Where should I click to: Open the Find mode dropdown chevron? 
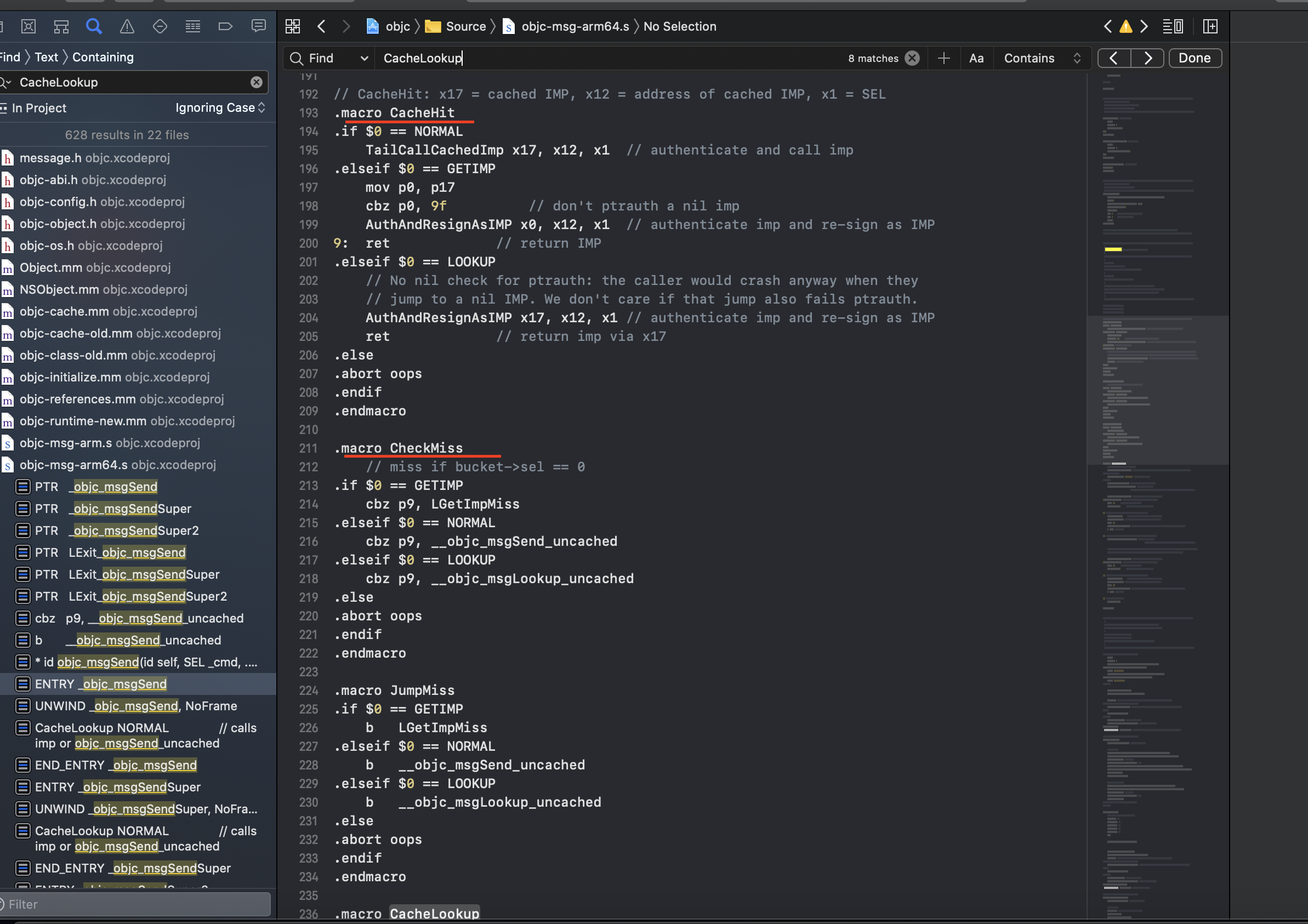364,58
